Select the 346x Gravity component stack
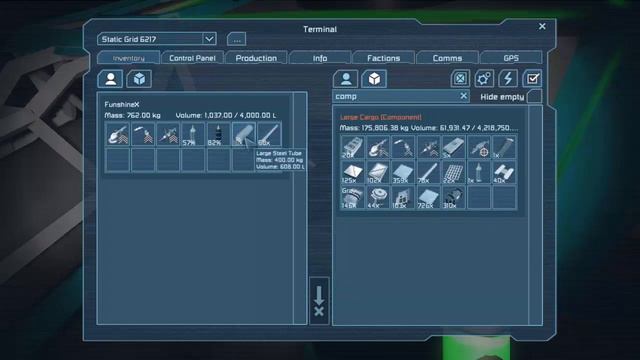640x360 pixels. click(x=353, y=198)
